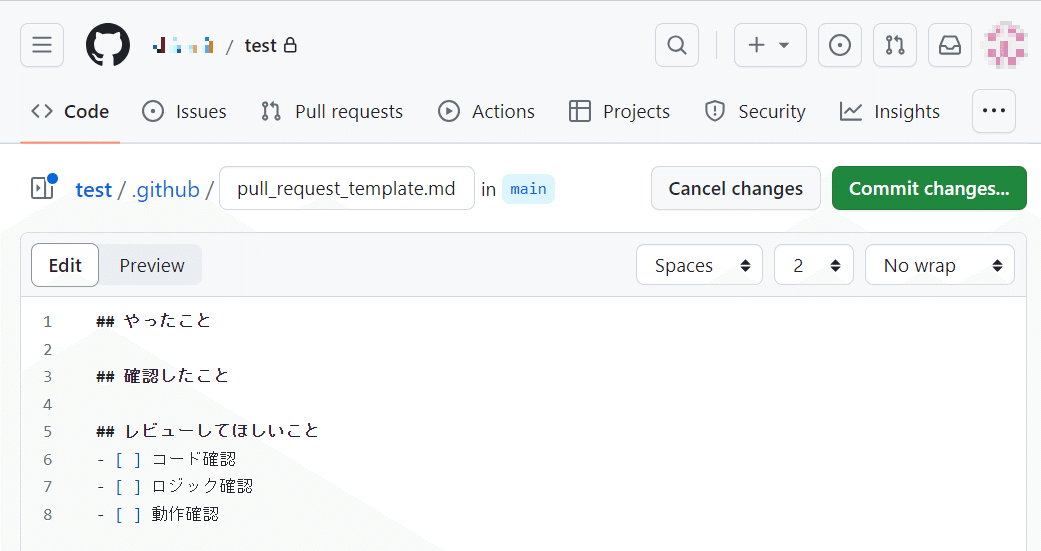Click the Commit changes button
The height and width of the screenshot is (551, 1041).
tap(929, 188)
